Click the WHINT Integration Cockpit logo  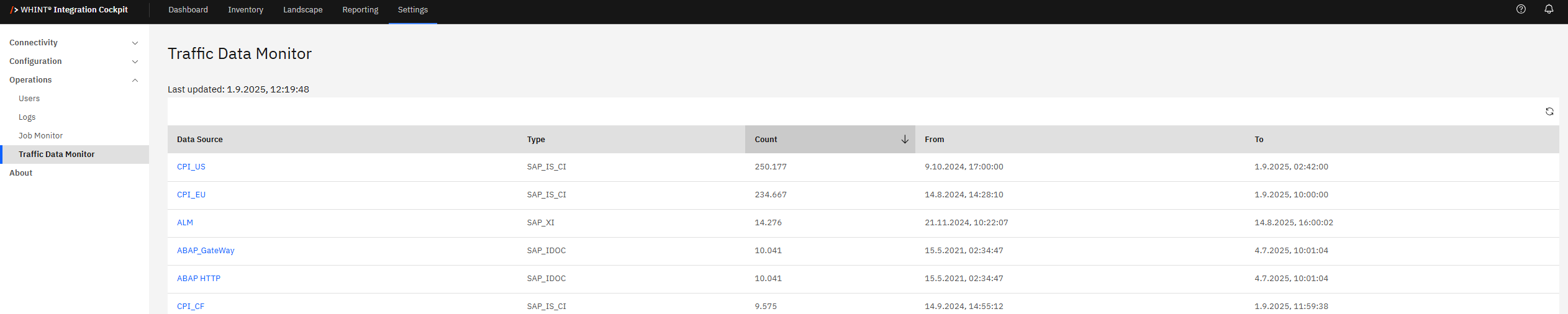click(69, 10)
